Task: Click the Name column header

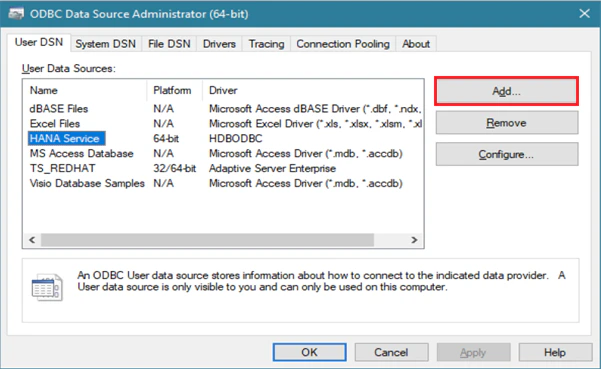Action: 44,90
